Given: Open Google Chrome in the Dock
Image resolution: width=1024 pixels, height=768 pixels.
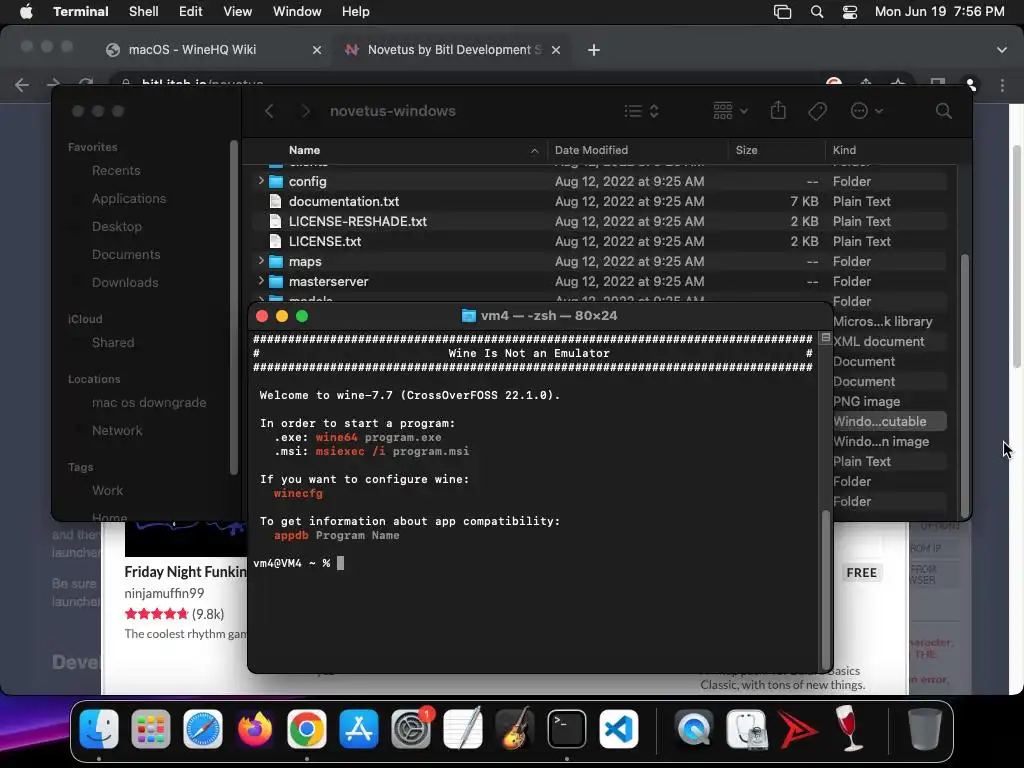Looking at the screenshot, I should tap(306, 729).
